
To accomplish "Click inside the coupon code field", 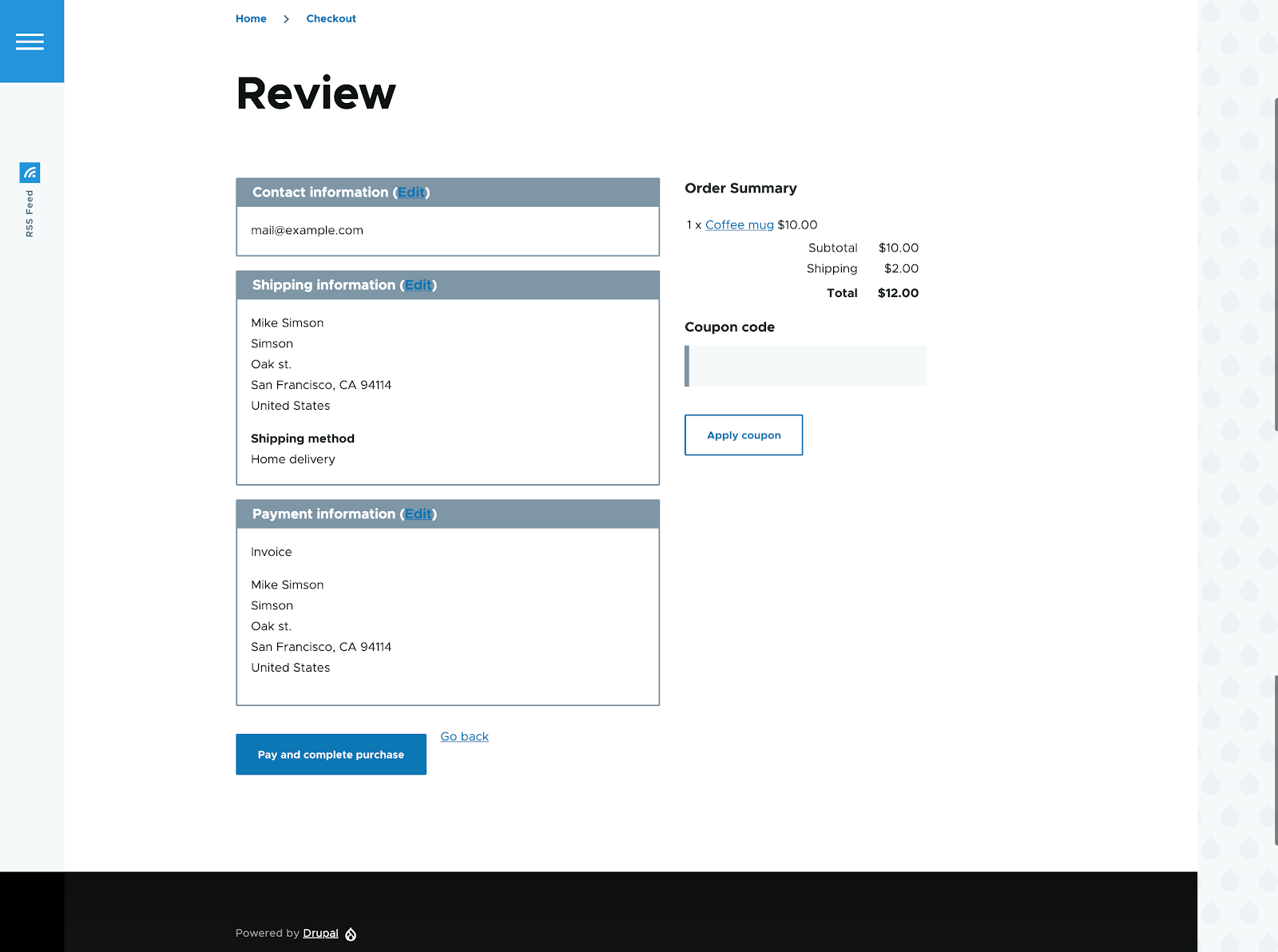I will click(804, 366).
